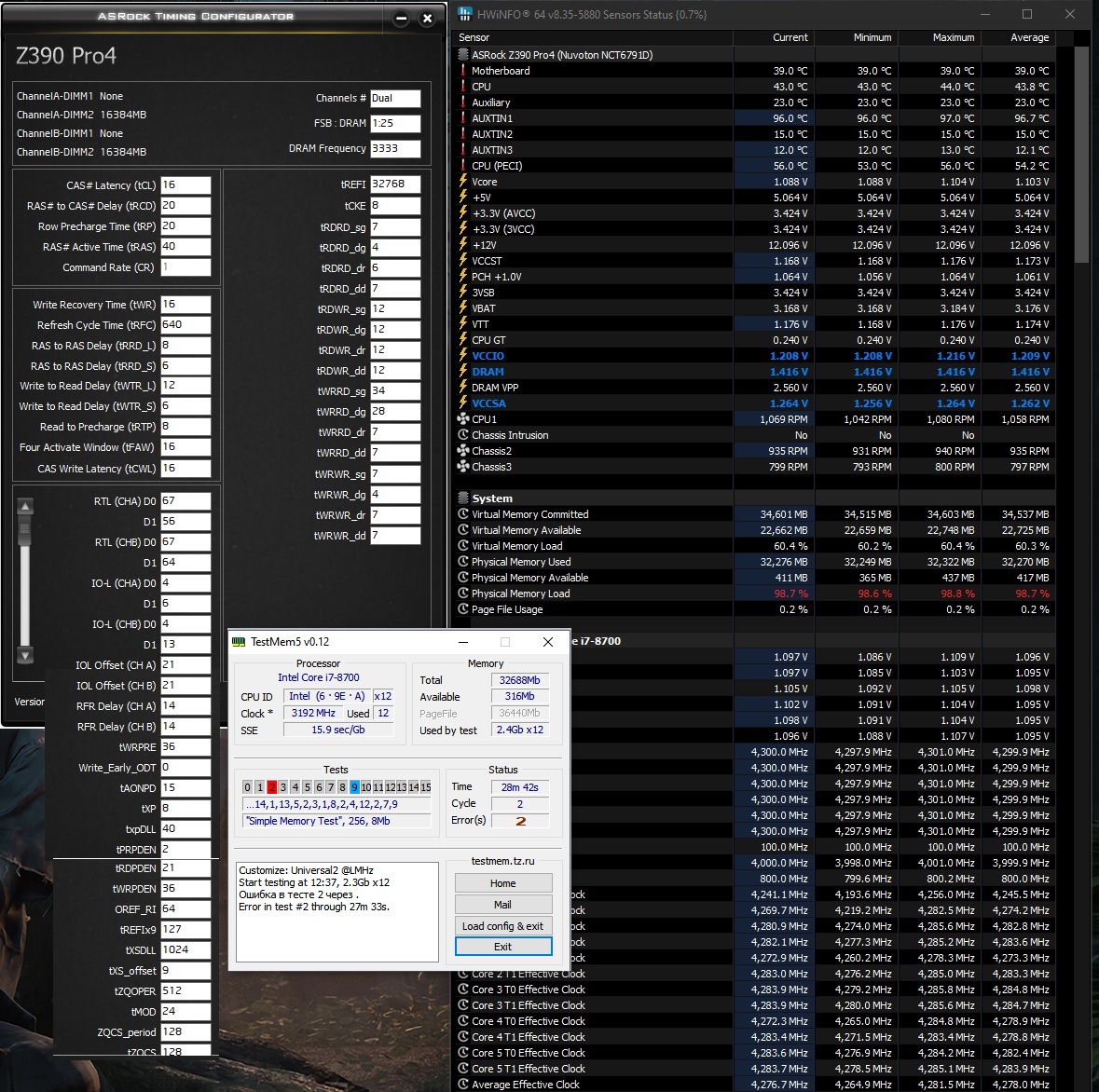Click lightning bolt icon beside DRAM VPP
This screenshot has height=1092, width=1099.
pyautogui.click(x=462, y=388)
